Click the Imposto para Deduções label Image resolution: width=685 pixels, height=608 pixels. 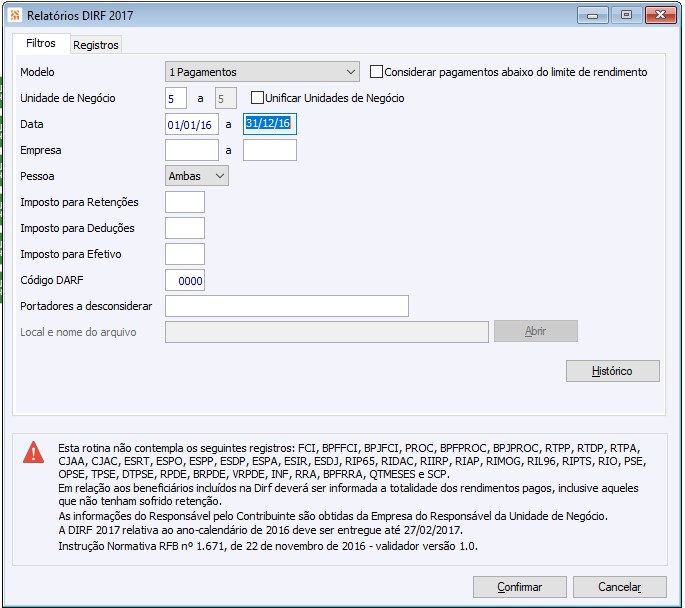coord(77,228)
